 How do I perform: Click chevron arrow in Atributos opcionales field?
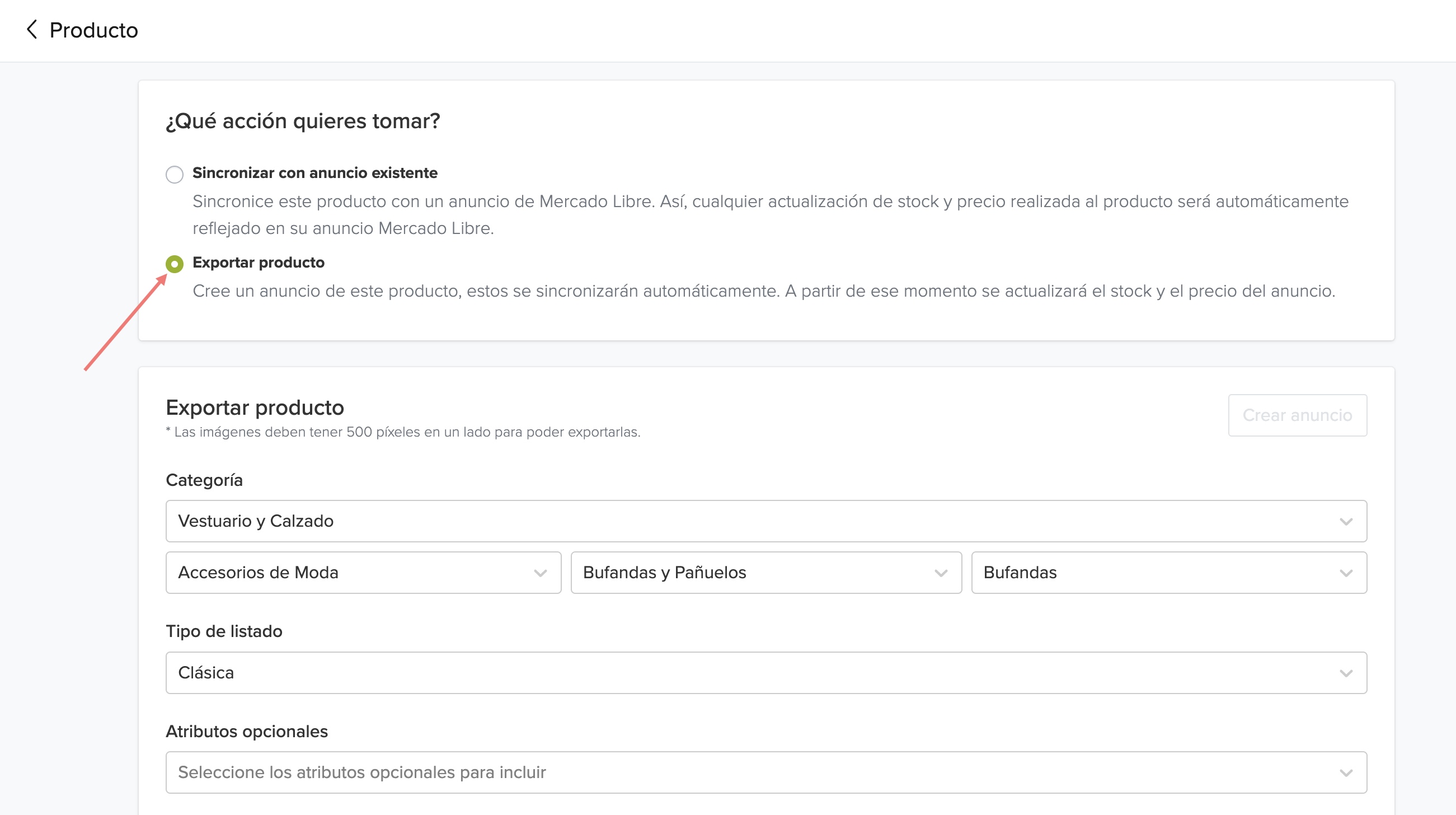[x=1346, y=772]
